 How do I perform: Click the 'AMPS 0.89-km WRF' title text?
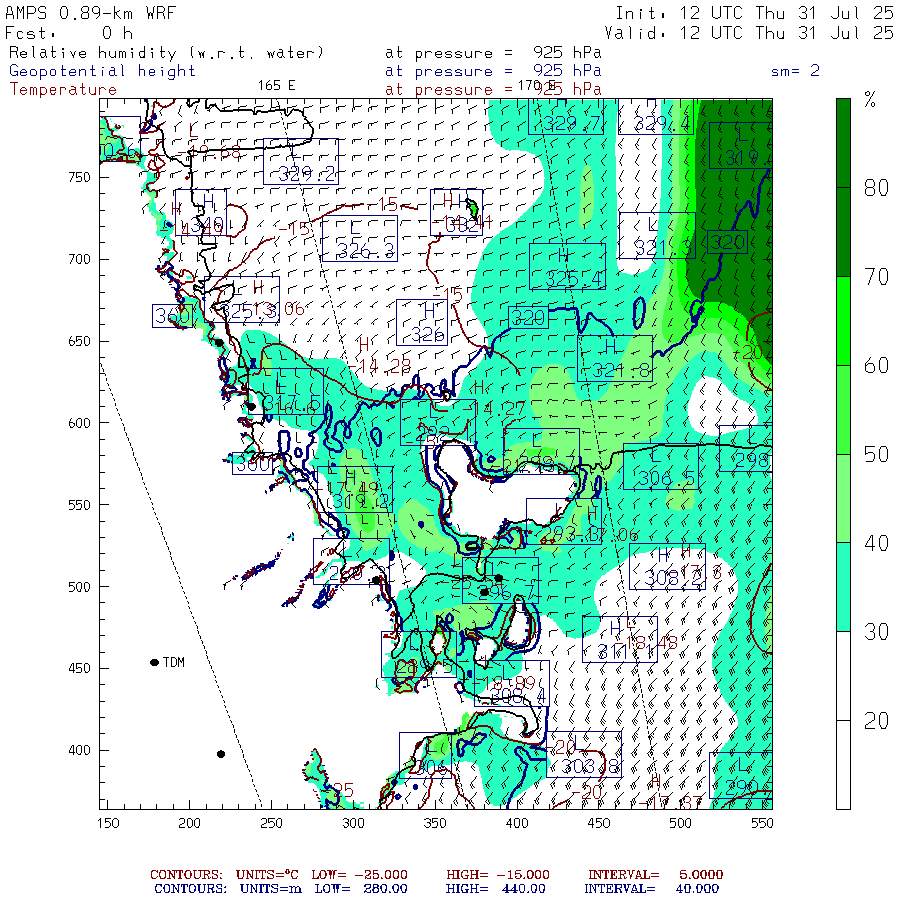tap(90, 13)
